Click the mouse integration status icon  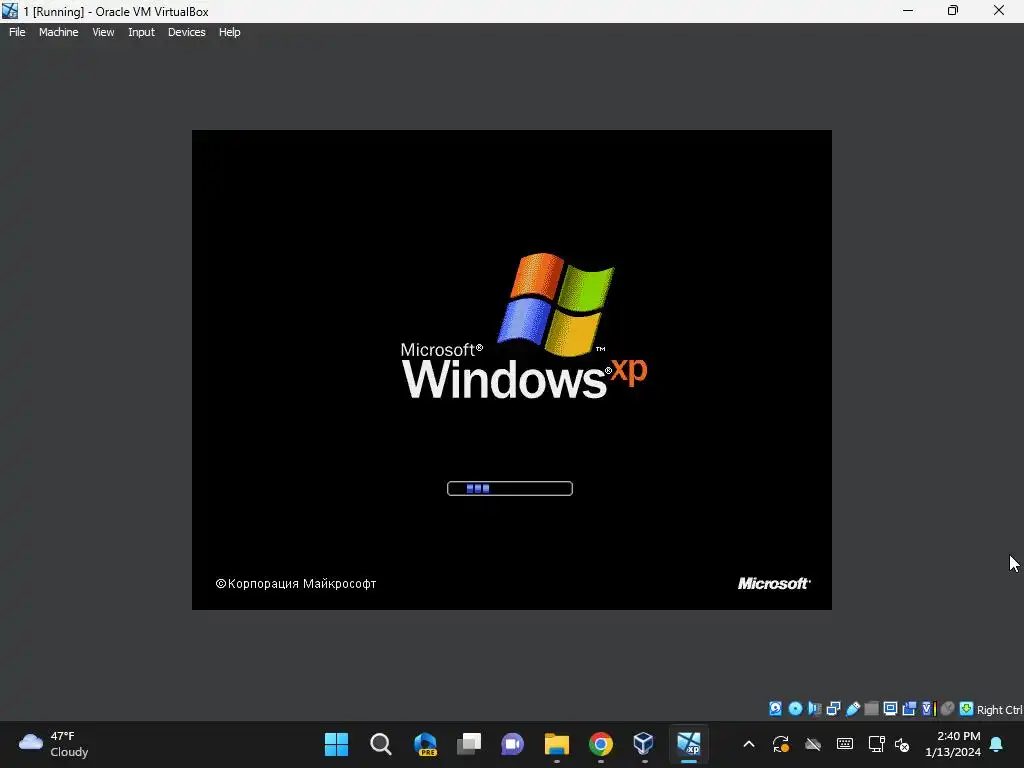click(x=948, y=709)
